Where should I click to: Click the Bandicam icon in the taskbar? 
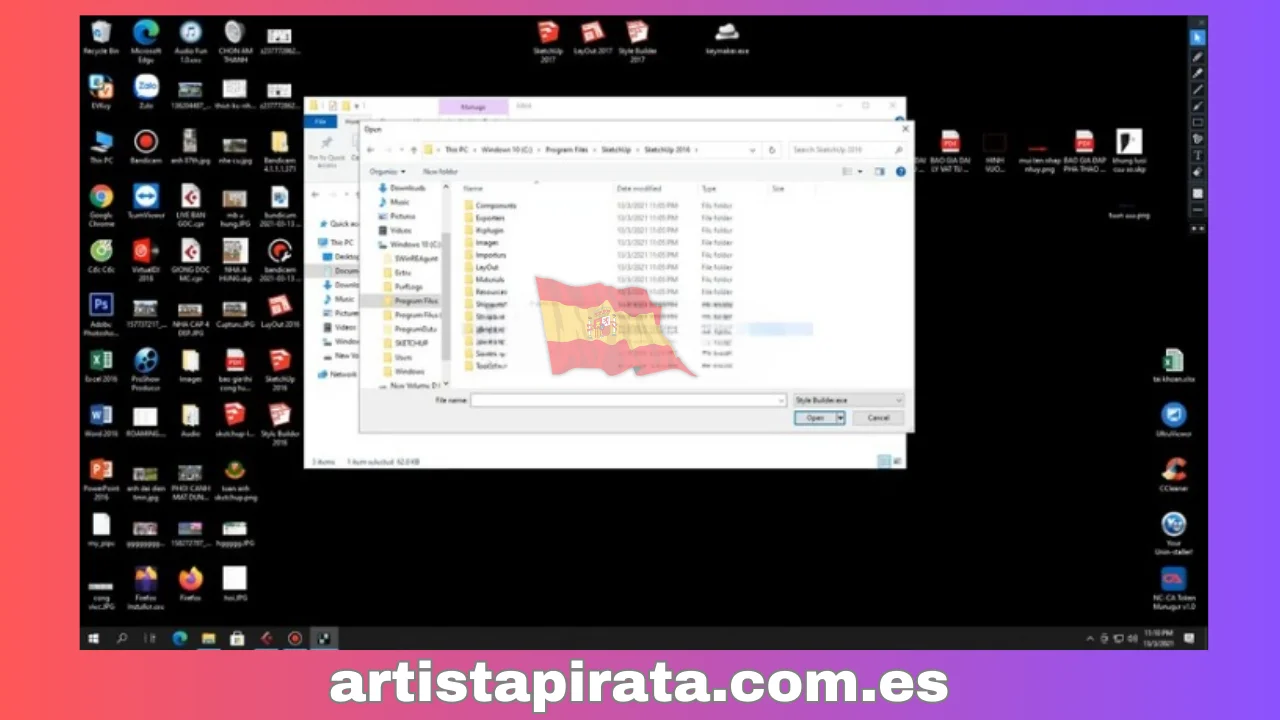click(295, 638)
